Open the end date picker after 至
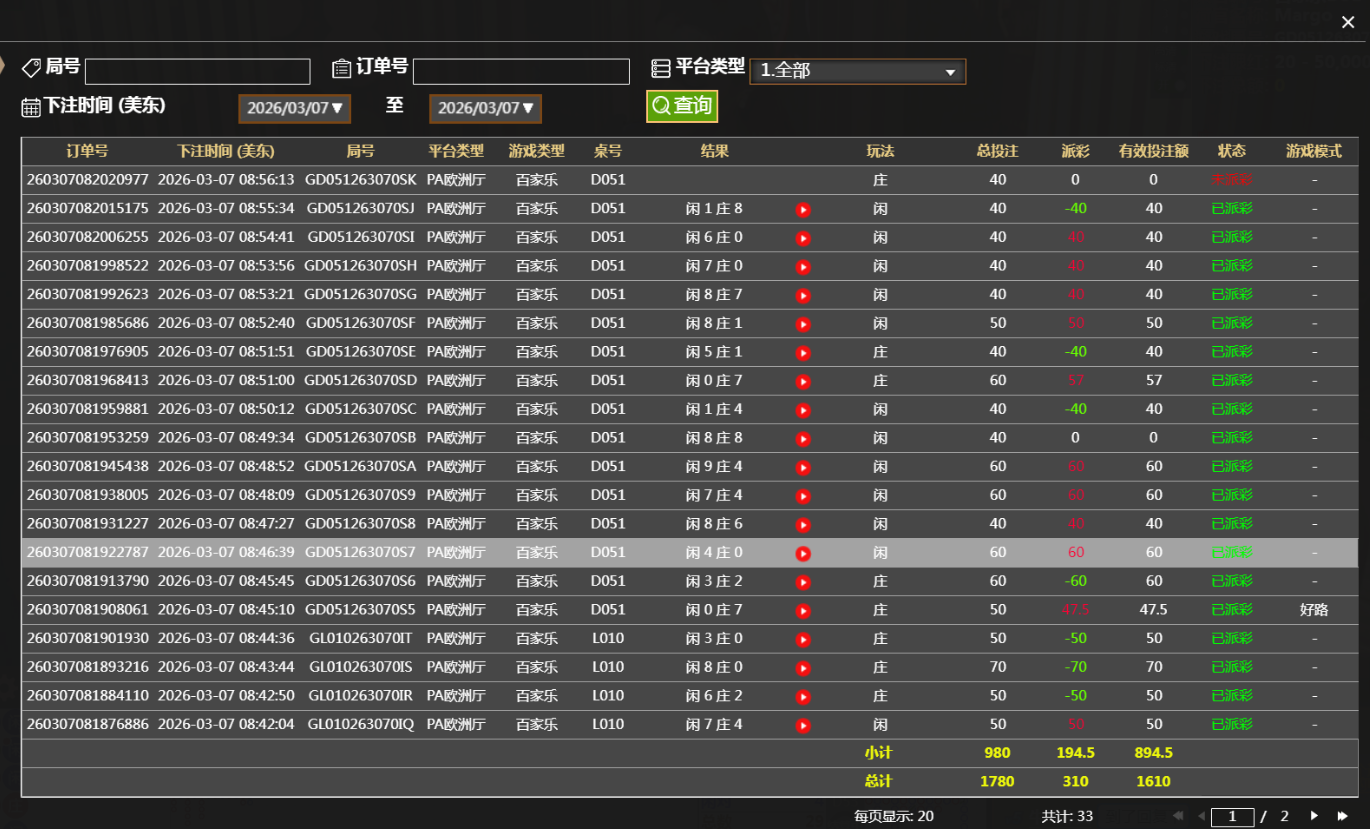1370x829 pixels. [485, 108]
